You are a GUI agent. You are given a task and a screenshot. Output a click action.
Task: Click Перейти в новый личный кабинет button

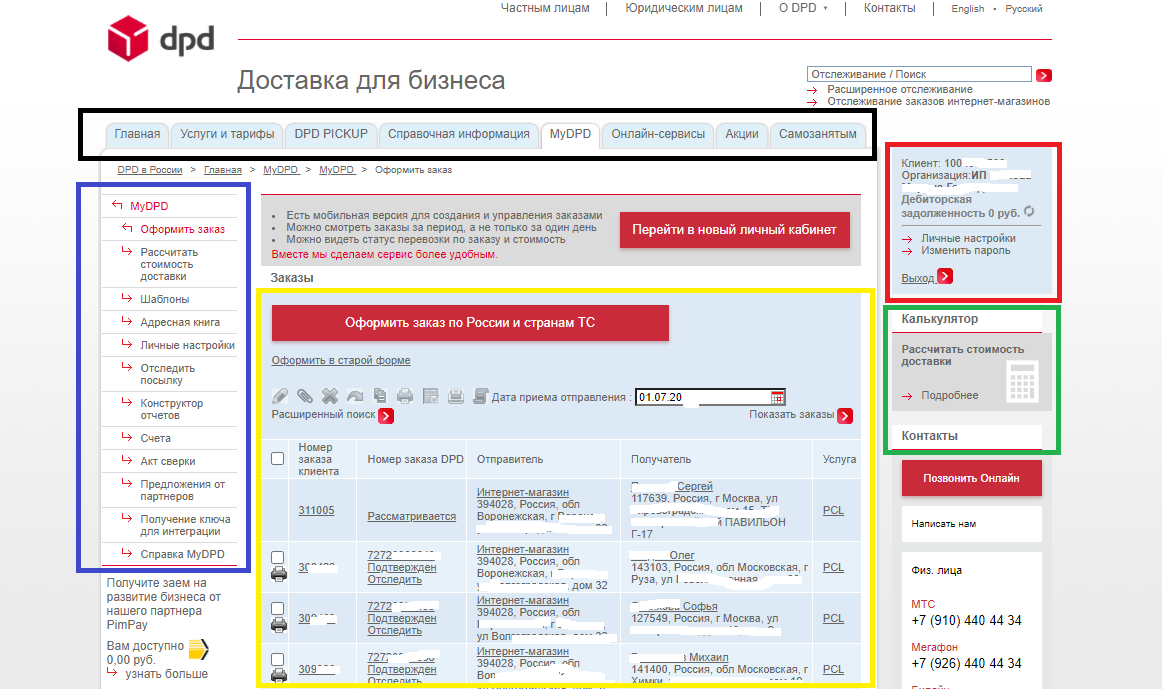(x=734, y=230)
